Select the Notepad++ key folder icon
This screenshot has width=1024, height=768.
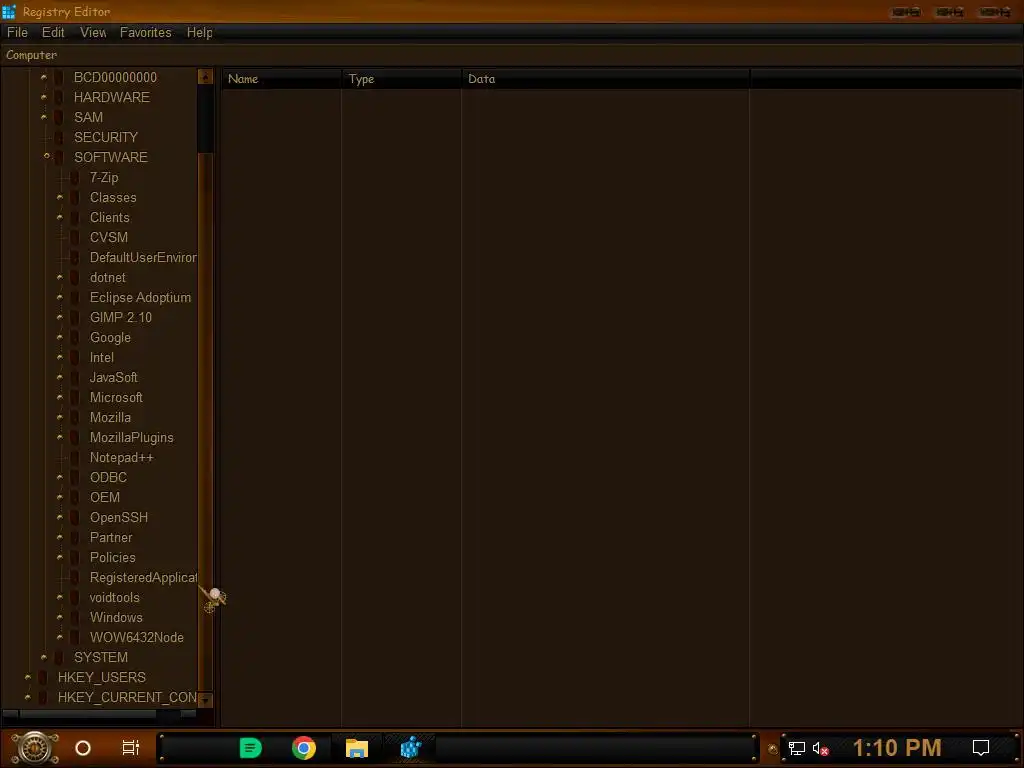tap(75, 458)
